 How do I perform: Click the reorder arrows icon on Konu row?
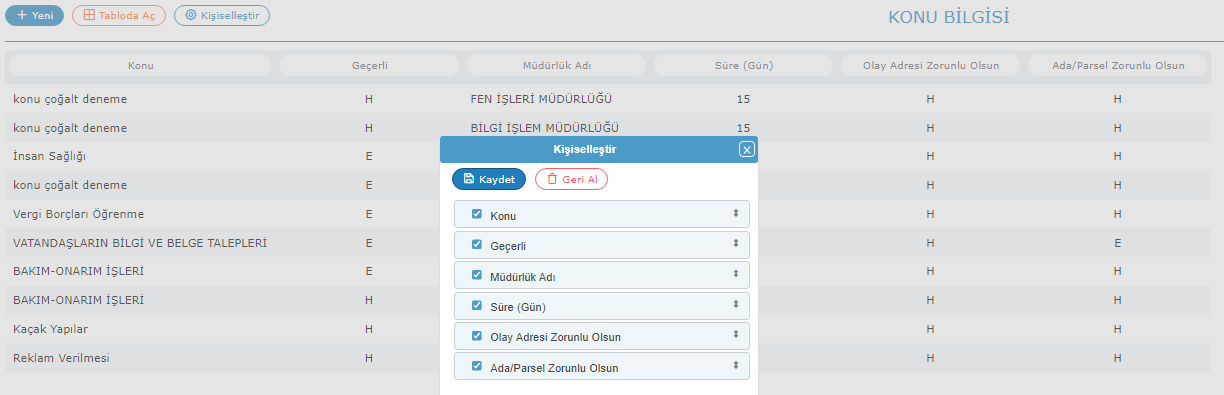(x=735, y=214)
